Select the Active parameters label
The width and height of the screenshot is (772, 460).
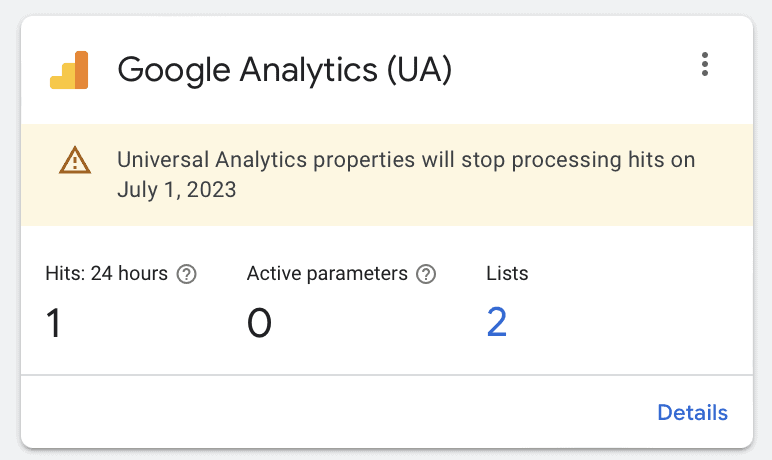(327, 273)
